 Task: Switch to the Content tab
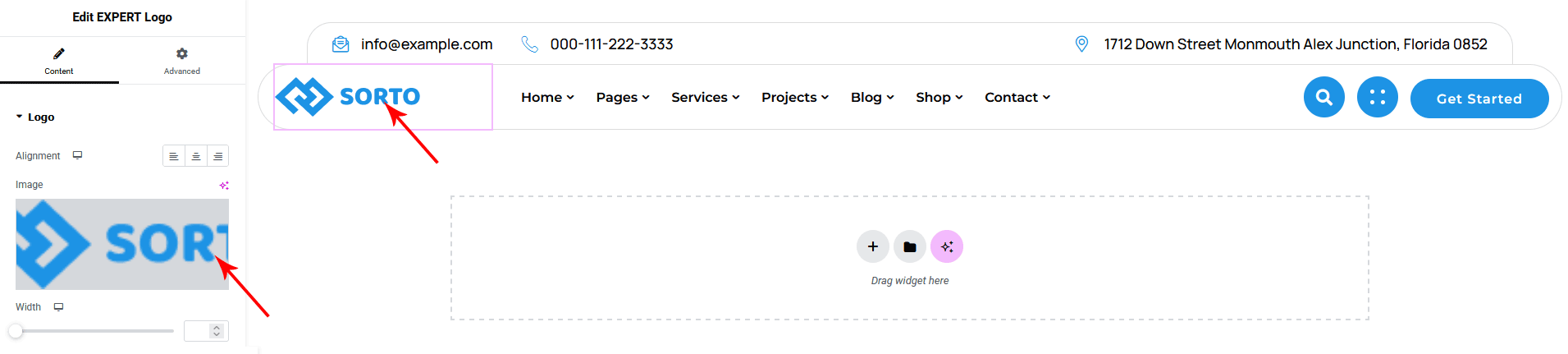click(59, 61)
